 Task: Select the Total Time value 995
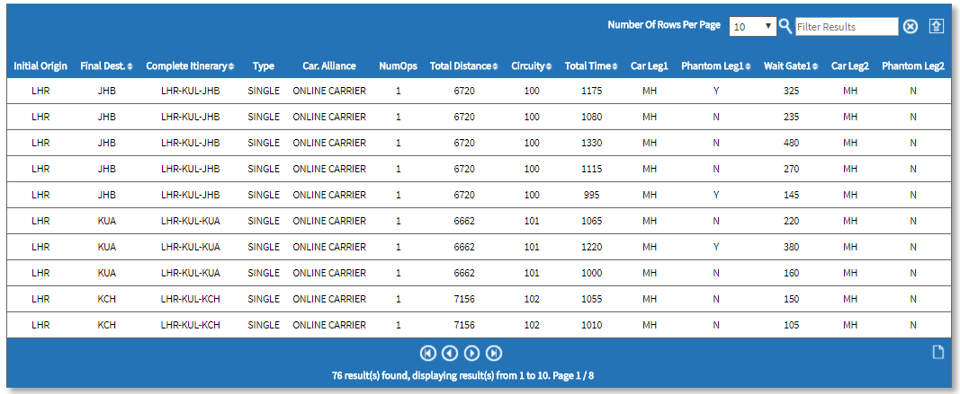[x=591, y=195]
